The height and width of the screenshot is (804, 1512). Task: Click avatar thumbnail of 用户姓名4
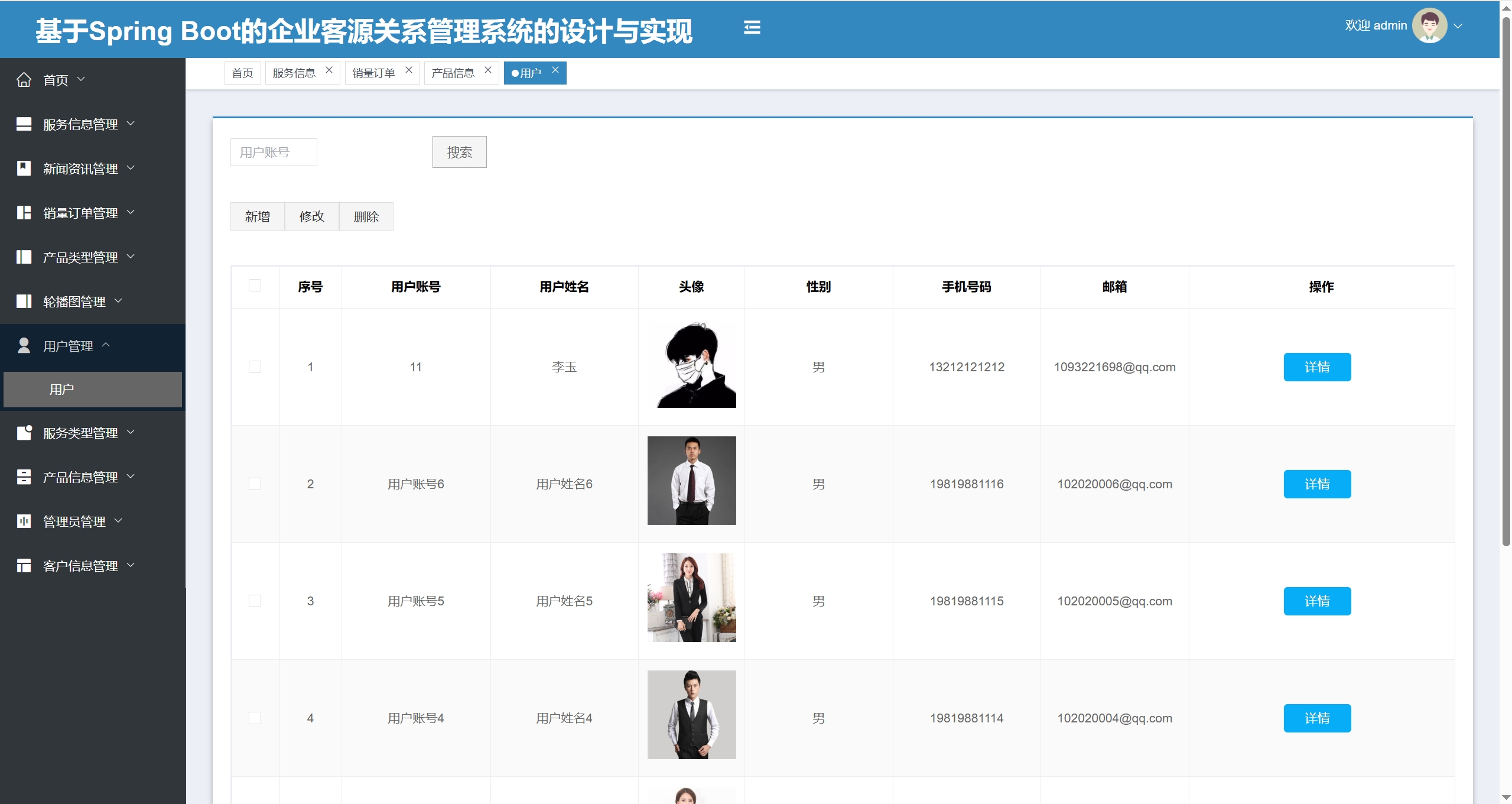692,715
